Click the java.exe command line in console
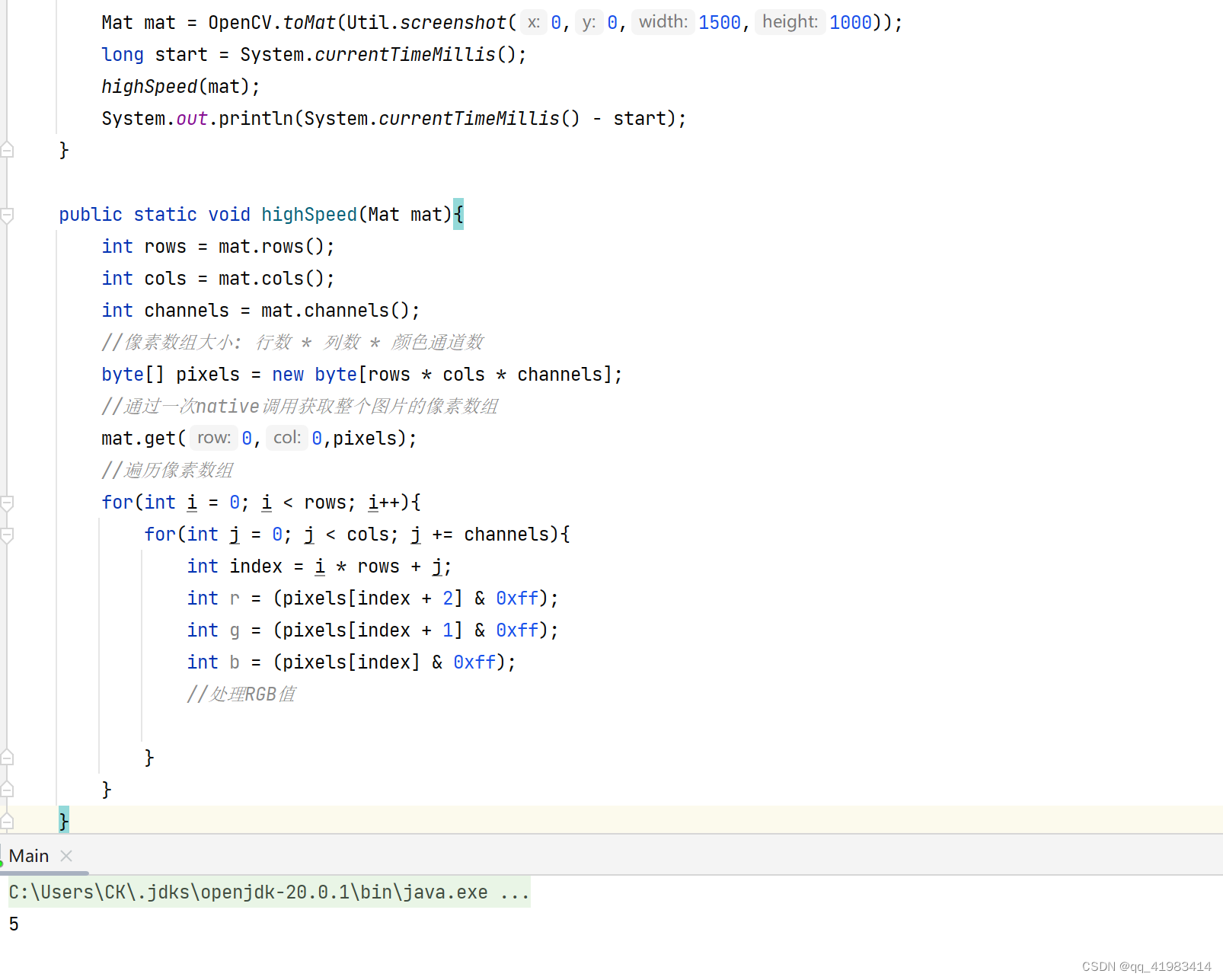 tap(269, 892)
